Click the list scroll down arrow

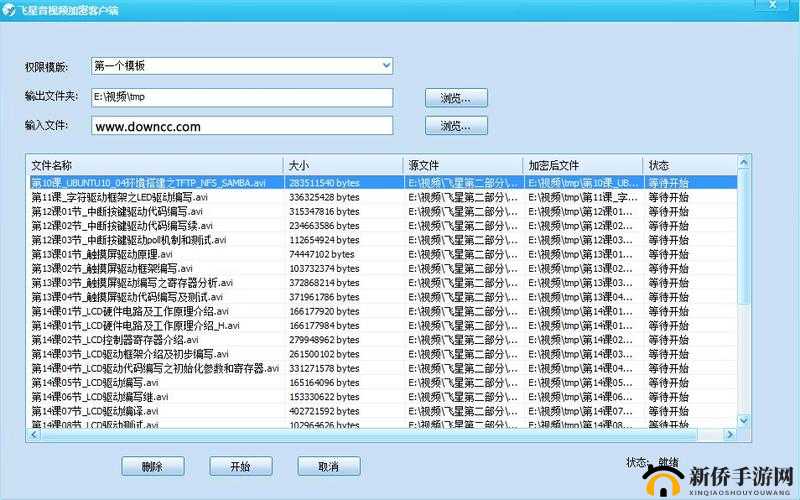point(744,421)
